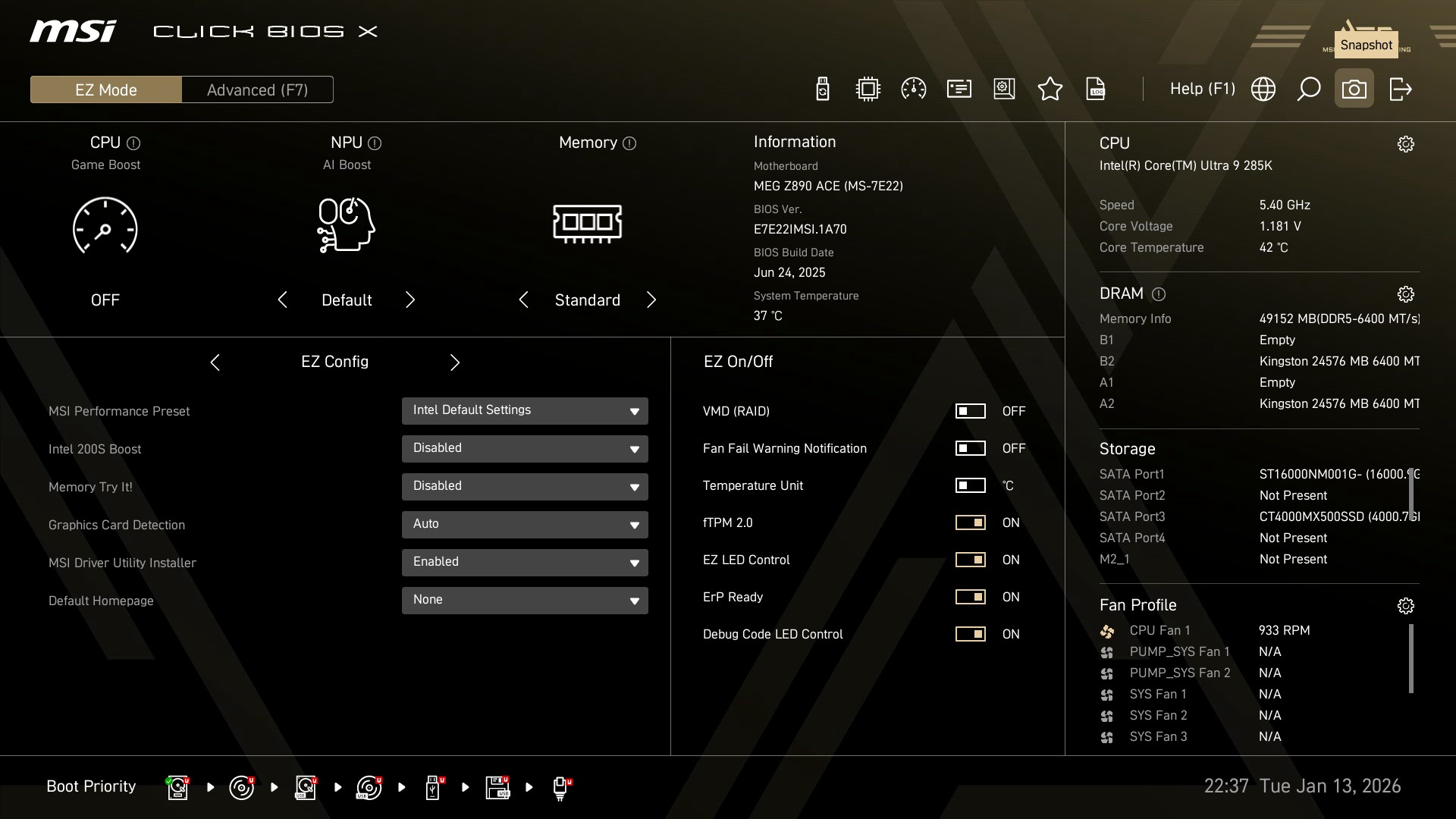
Task: Click right arrow next to NPU Default
Action: (410, 300)
